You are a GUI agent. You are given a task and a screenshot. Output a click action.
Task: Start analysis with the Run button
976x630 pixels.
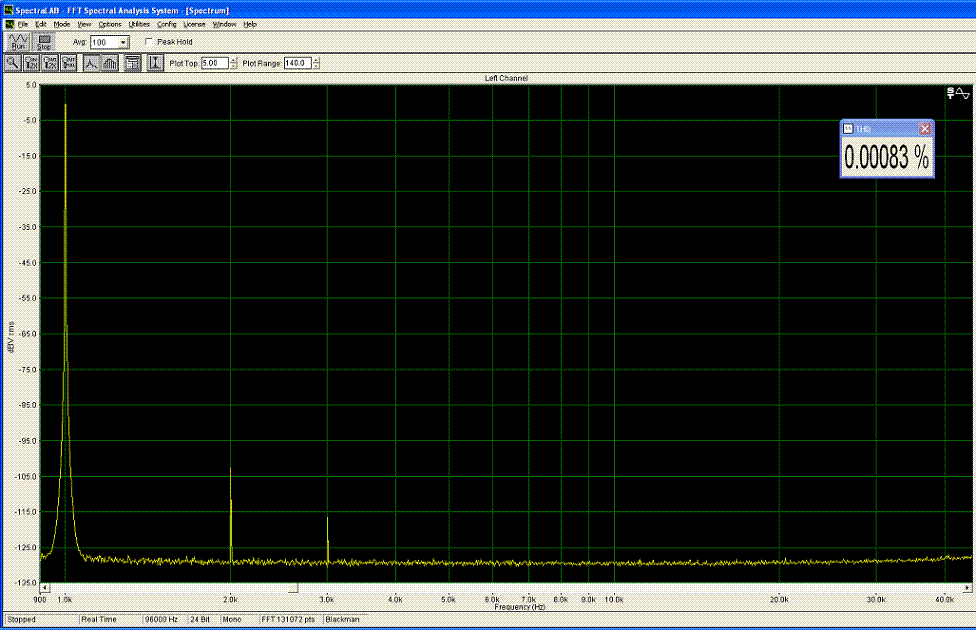pos(18,42)
